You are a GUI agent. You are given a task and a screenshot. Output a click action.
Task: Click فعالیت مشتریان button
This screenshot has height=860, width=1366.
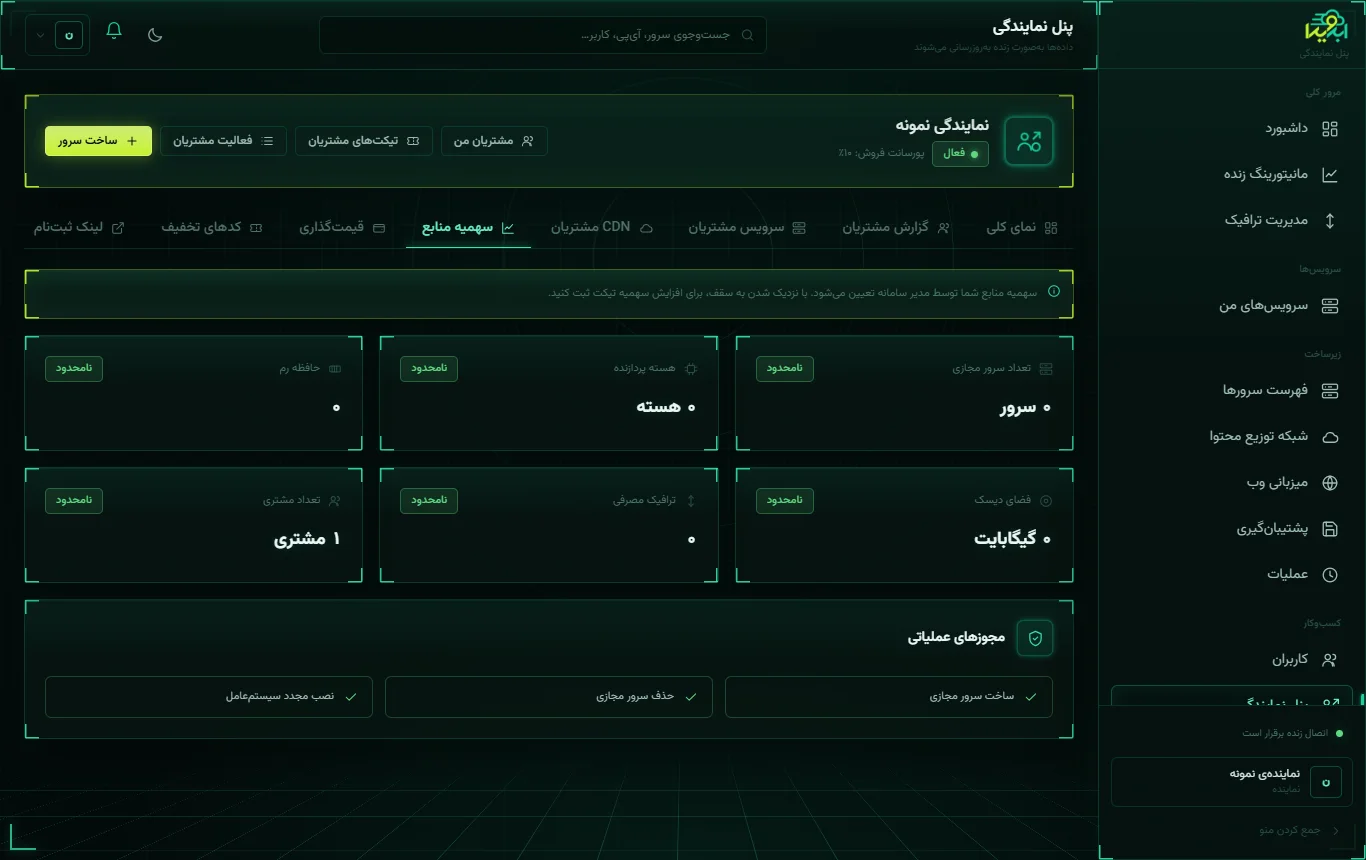pos(223,141)
